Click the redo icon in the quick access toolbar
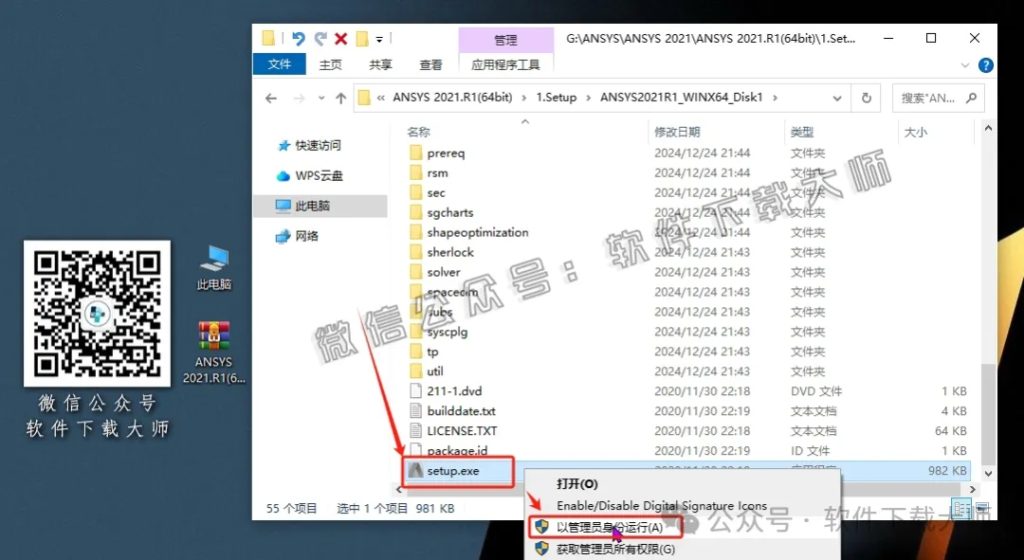Viewport: 1024px width, 560px height. [x=320, y=39]
